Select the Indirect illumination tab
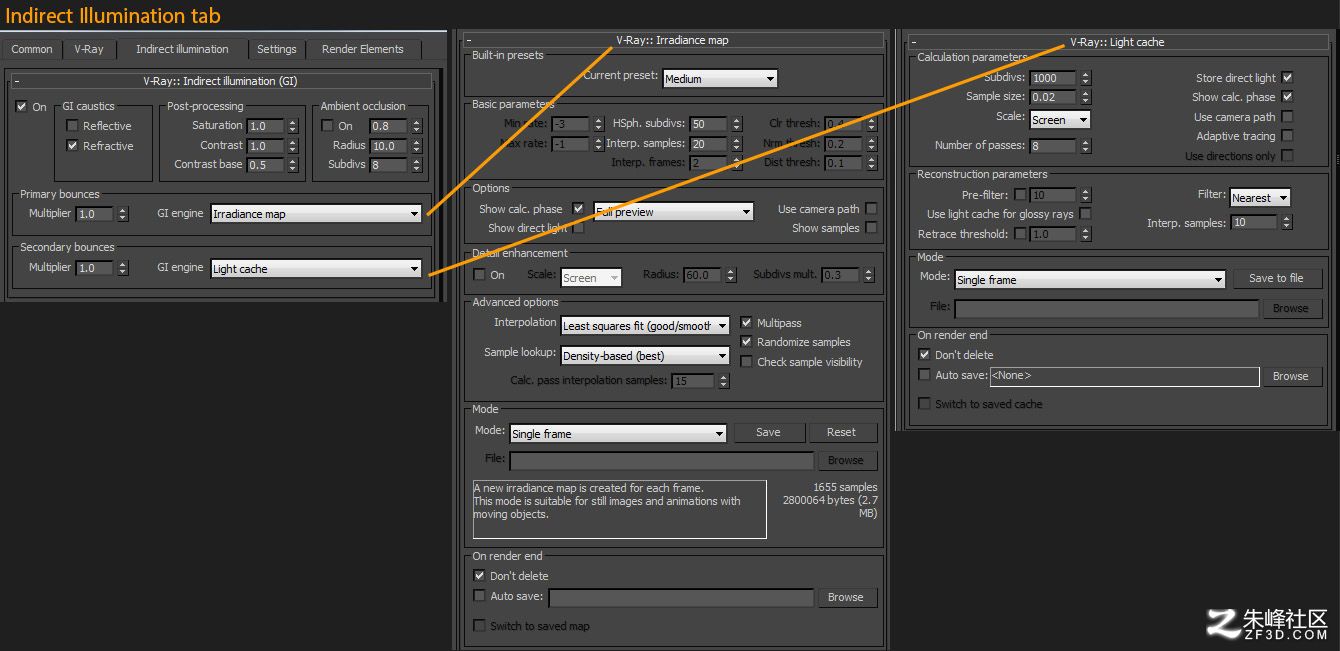The width and height of the screenshot is (1340, 651). point(182,49)
